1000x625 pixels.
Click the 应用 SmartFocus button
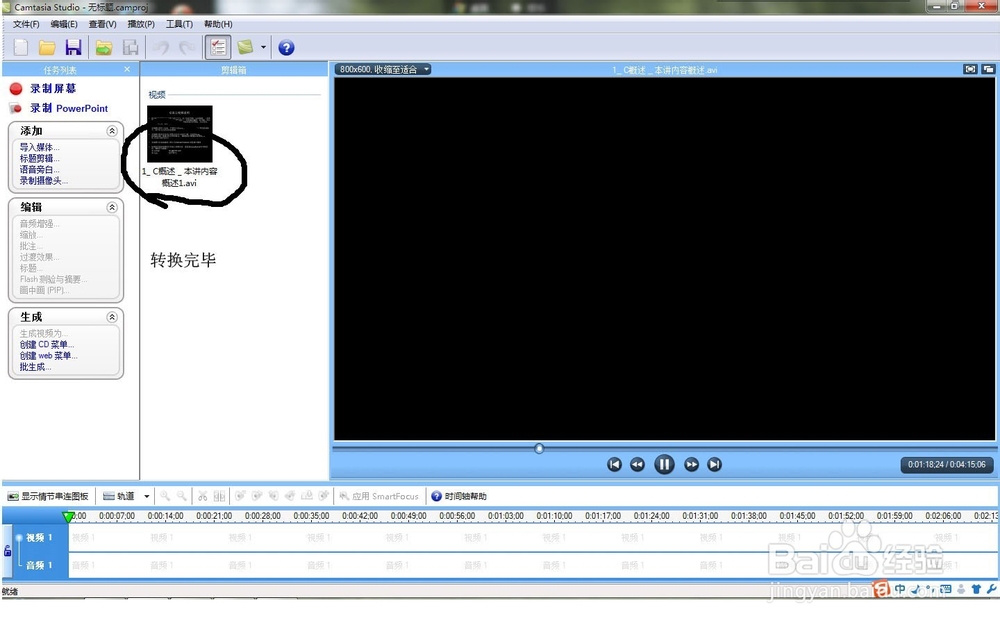pos(379,496)
